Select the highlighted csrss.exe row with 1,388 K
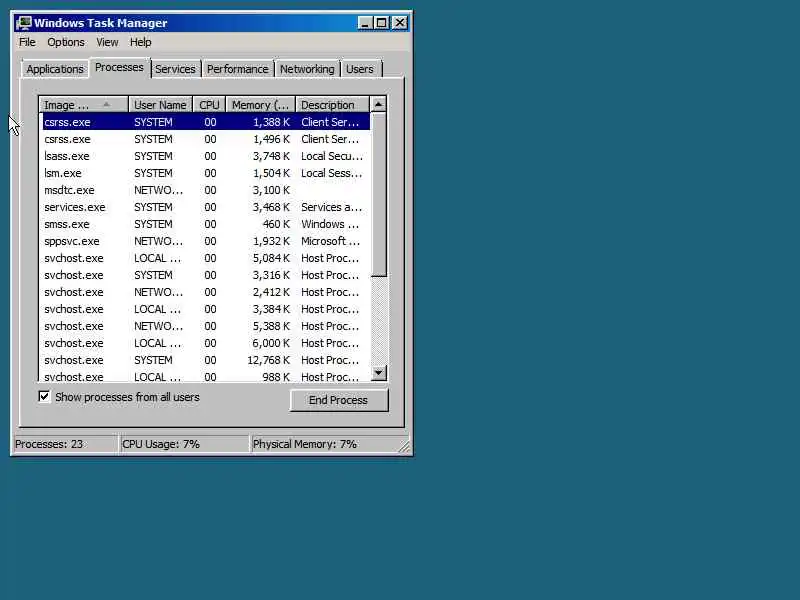 [206, 122]
